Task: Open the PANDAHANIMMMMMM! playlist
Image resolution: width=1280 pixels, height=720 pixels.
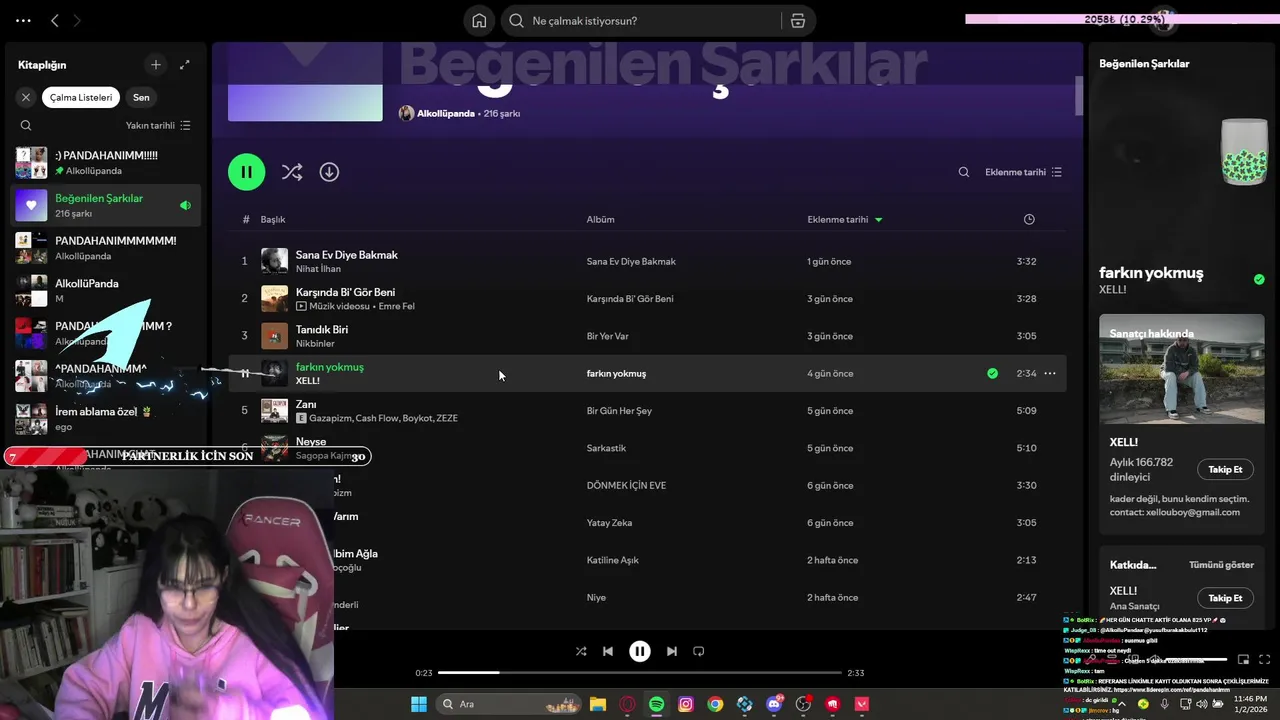Action: pos(106,248)
